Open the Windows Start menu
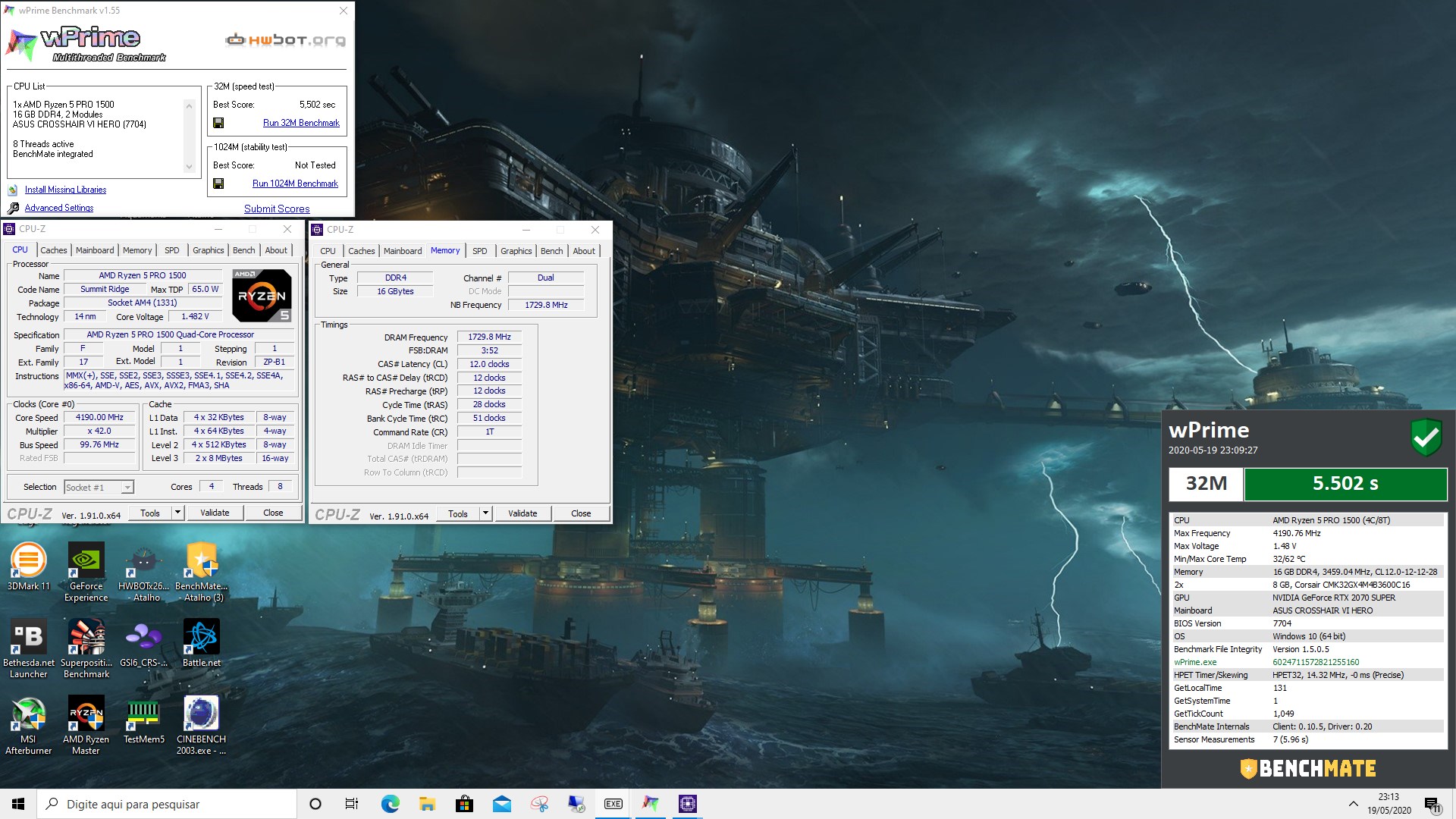1456x819 pixels. pos(18,804)
